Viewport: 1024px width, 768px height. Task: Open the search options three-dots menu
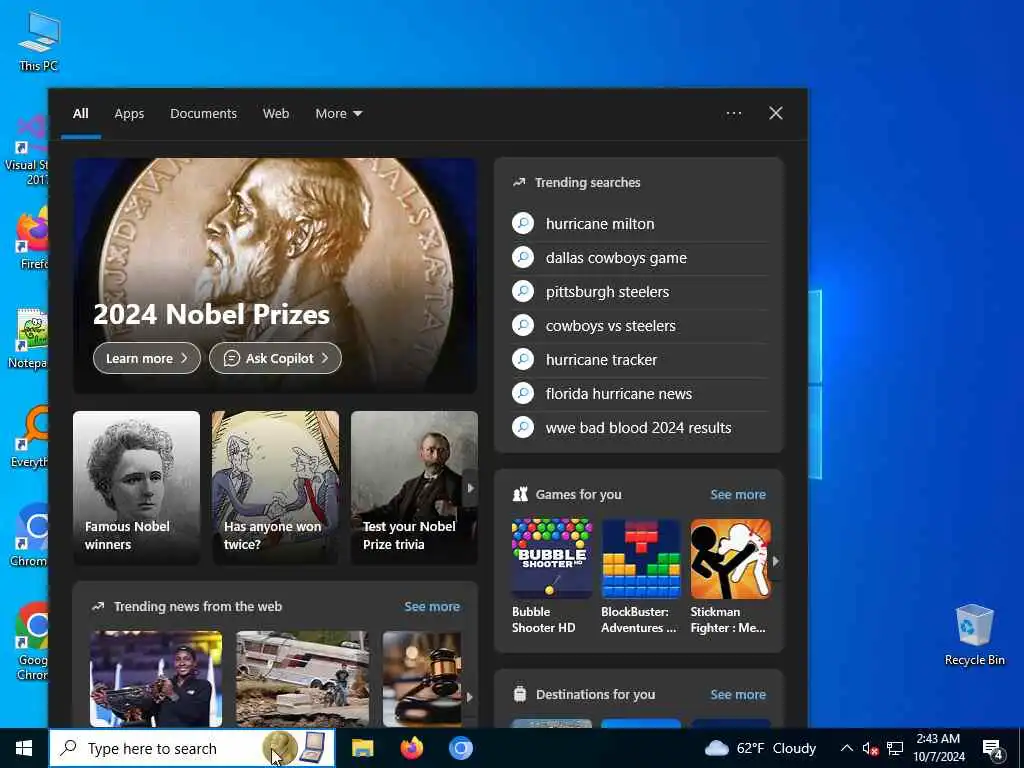(733, 114)
